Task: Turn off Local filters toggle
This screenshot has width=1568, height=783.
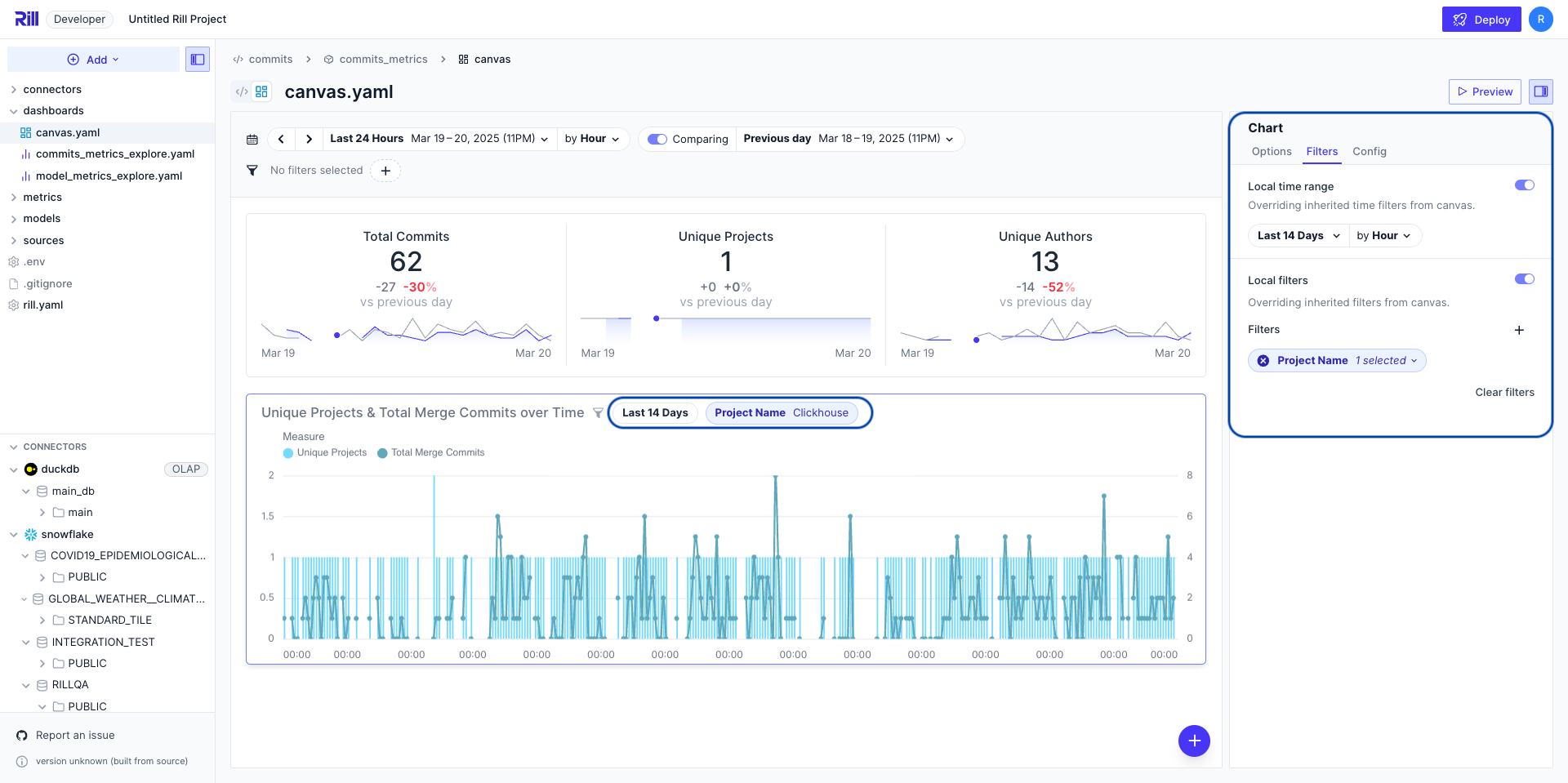Action: [x=1524, y=279]
